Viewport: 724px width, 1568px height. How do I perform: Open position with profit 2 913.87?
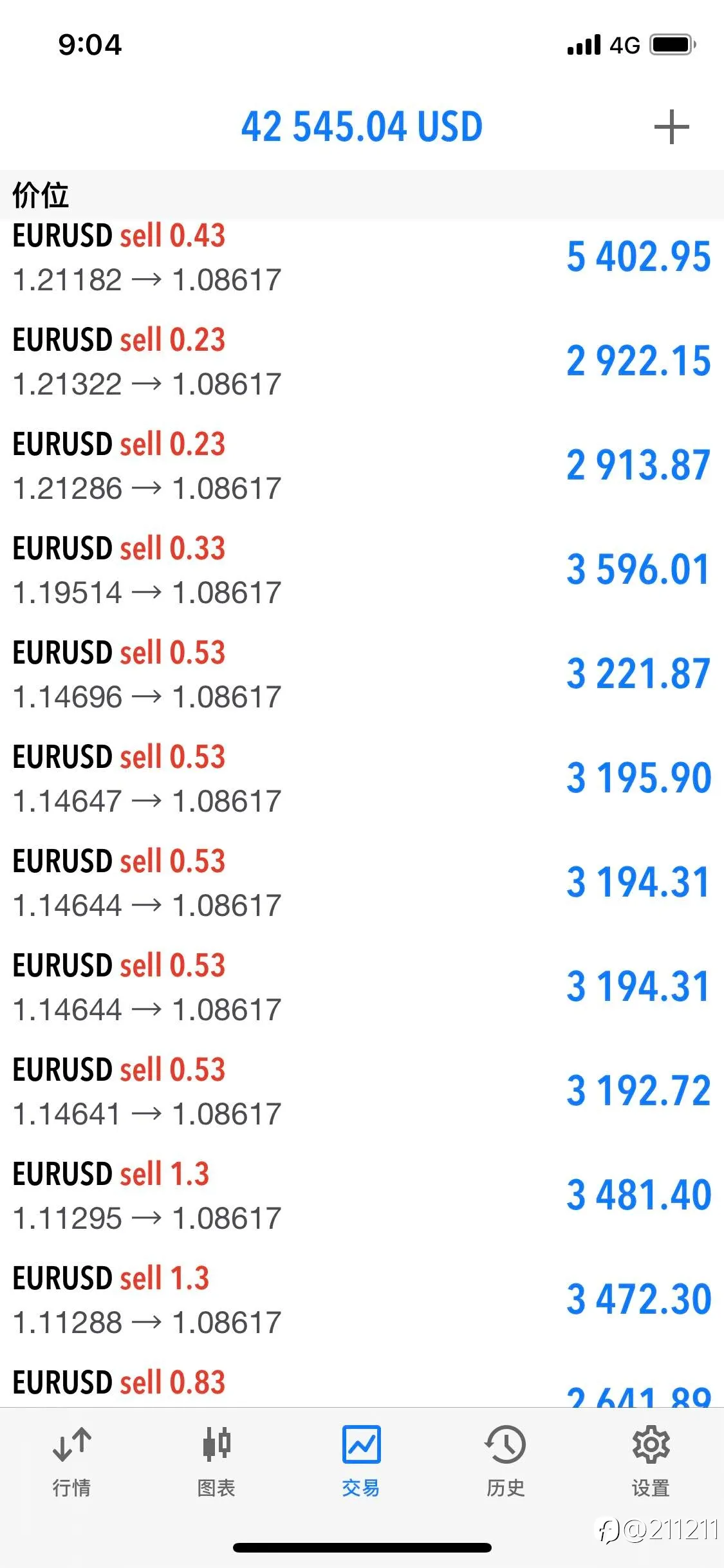[x=362, y=466]
